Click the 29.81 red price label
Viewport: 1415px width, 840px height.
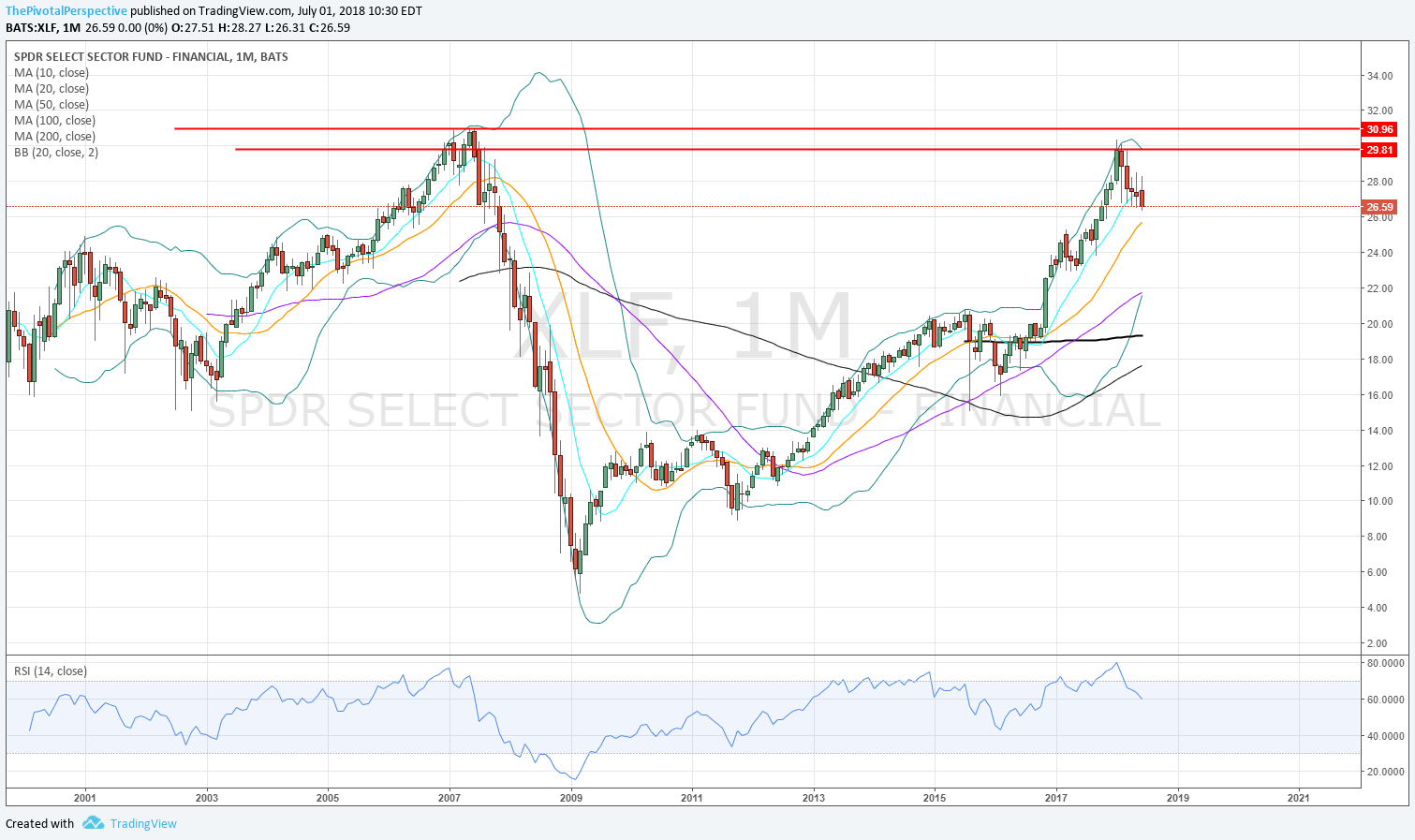point(1379,150)
